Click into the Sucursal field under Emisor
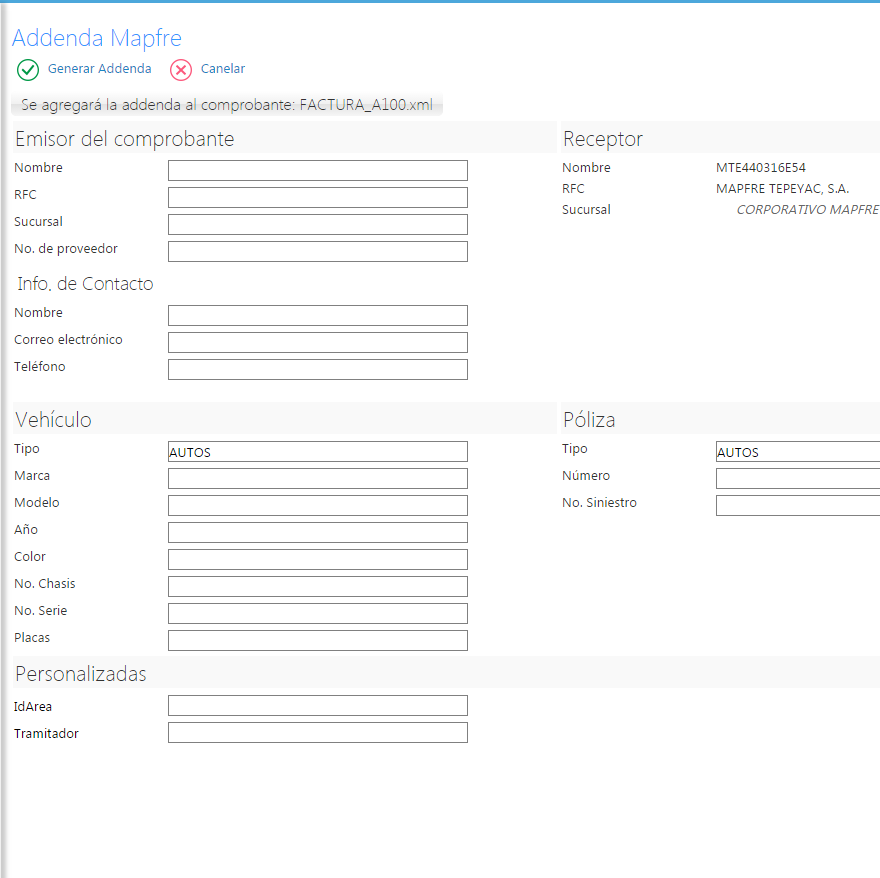Screen dimensions: 880x878 coord(317,225)
